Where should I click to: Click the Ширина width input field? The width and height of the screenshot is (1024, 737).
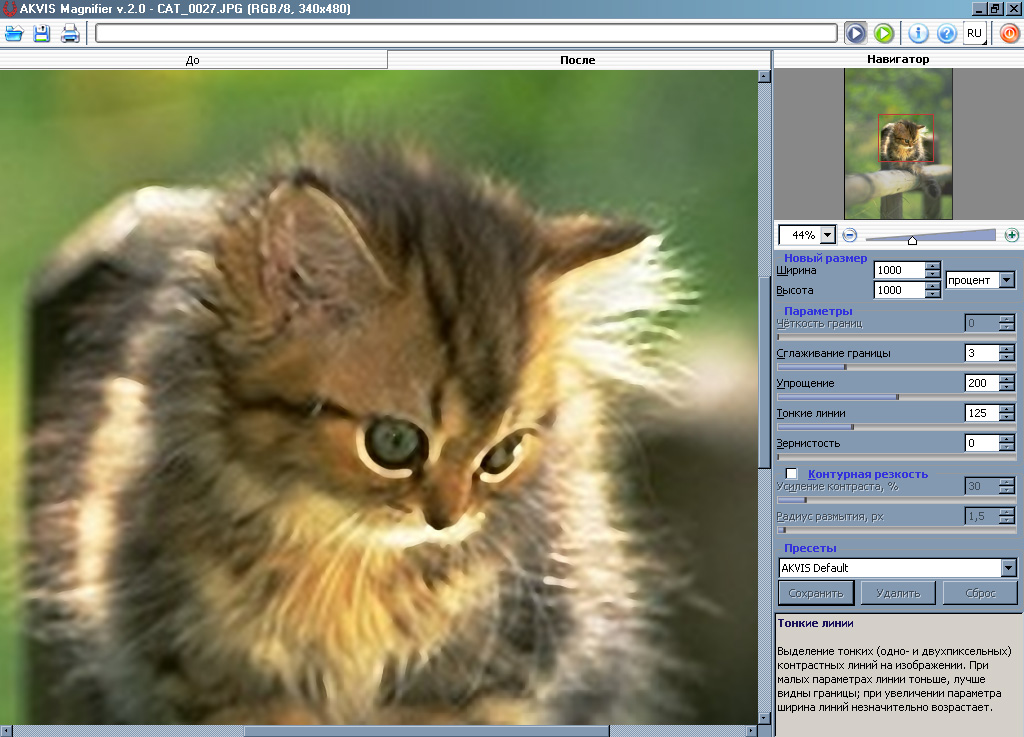pyautogui.click(x=899, y=270)
